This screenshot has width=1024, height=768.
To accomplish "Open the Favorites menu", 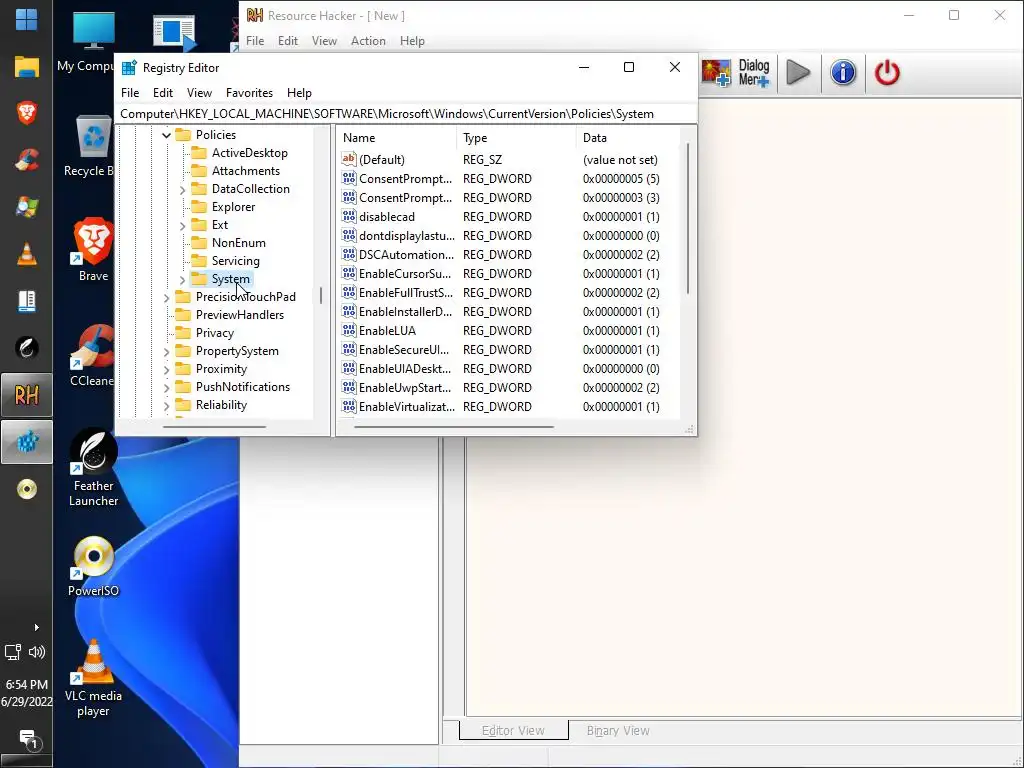I will 249,93.
